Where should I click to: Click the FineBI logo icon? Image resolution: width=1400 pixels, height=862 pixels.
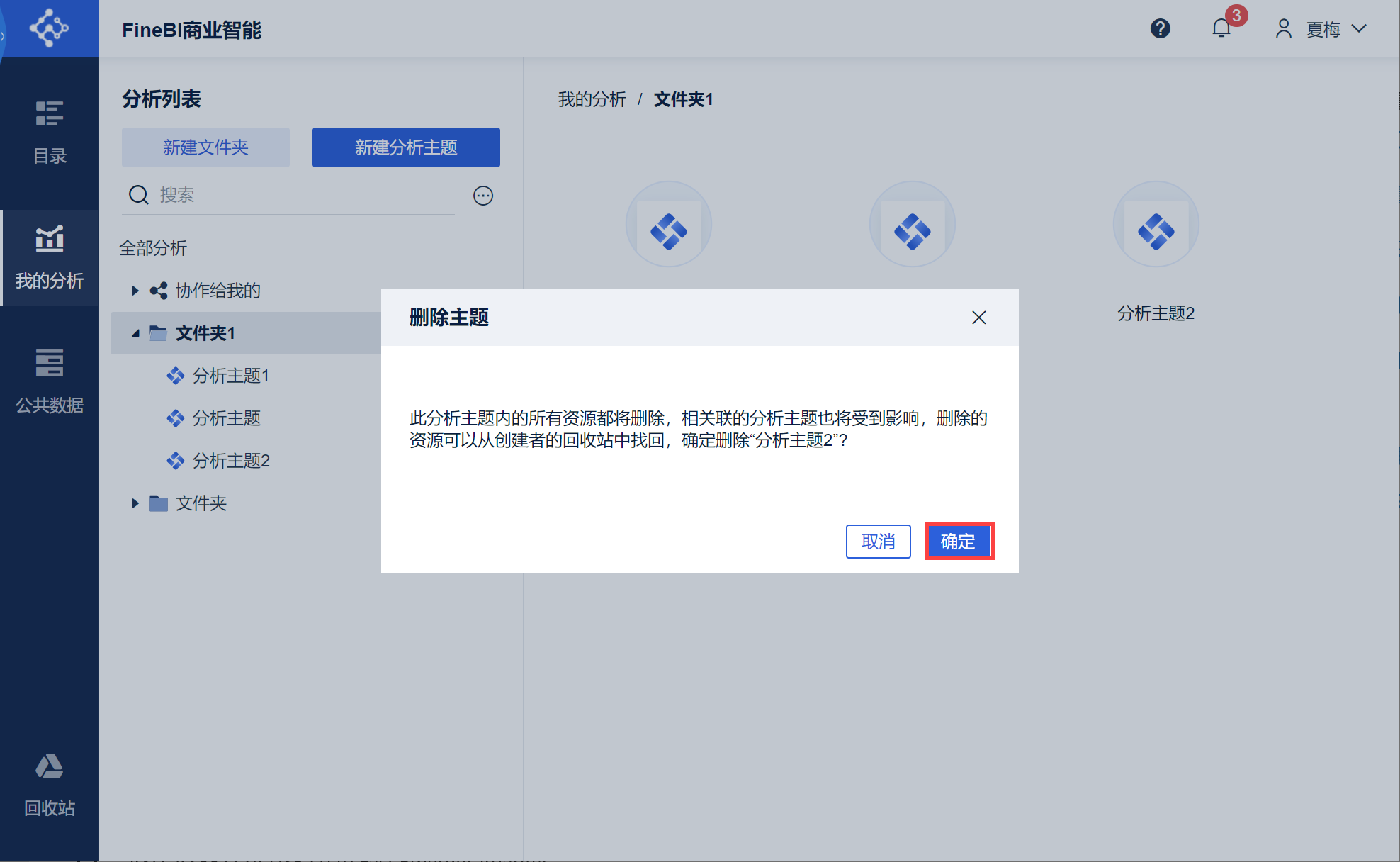[x=49, y=28]
